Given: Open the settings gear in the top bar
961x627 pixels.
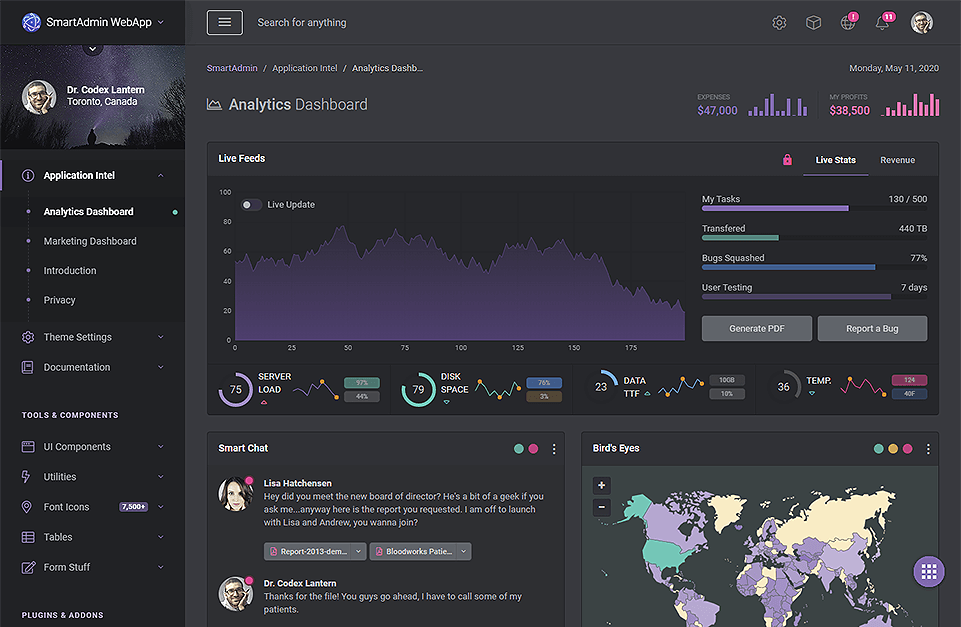Looking at the screenshot, I should (x=779, y=22).
